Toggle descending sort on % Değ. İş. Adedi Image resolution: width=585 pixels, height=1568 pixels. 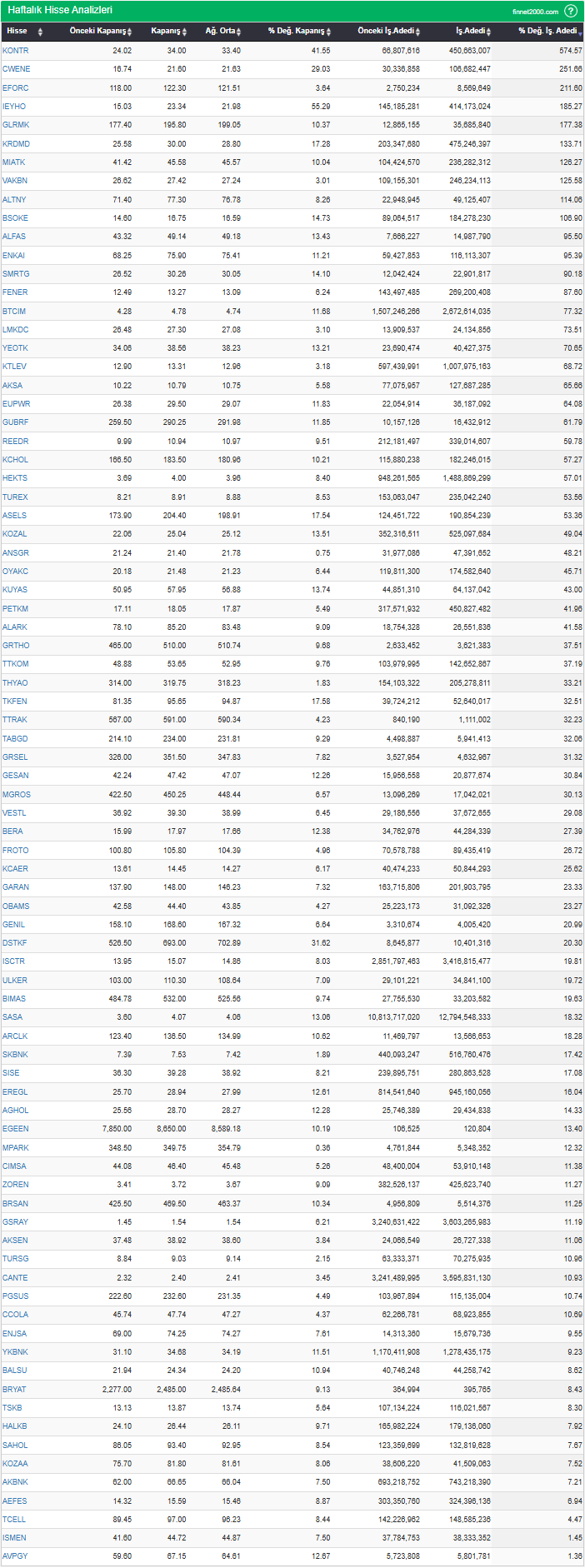tap(580, 32)
